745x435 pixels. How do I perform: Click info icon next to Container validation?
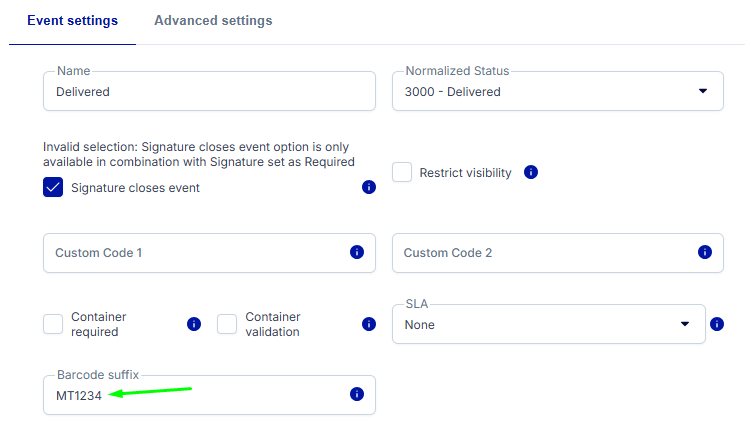[369, 324]
